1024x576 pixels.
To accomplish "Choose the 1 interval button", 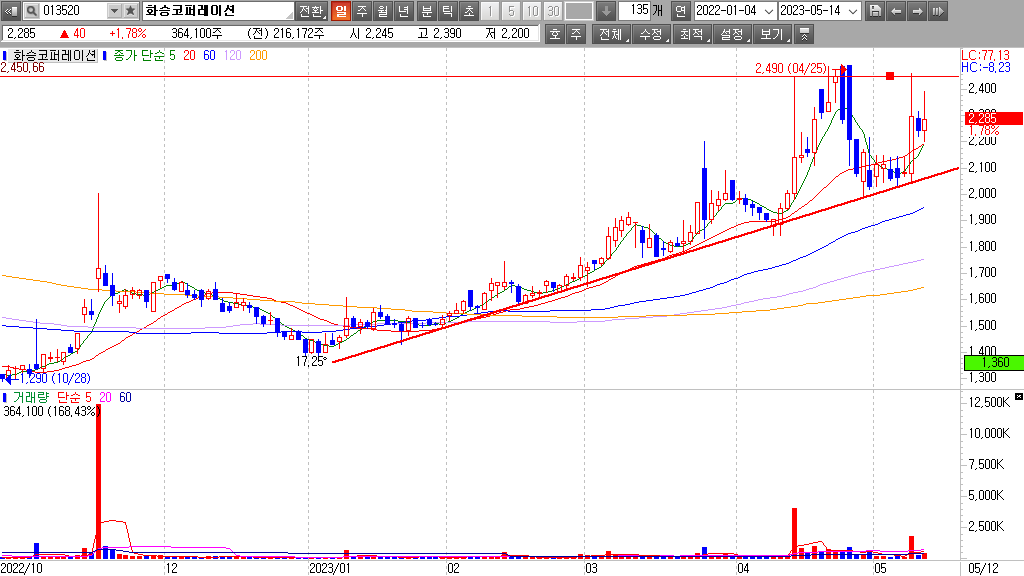I will click(490, 11).
